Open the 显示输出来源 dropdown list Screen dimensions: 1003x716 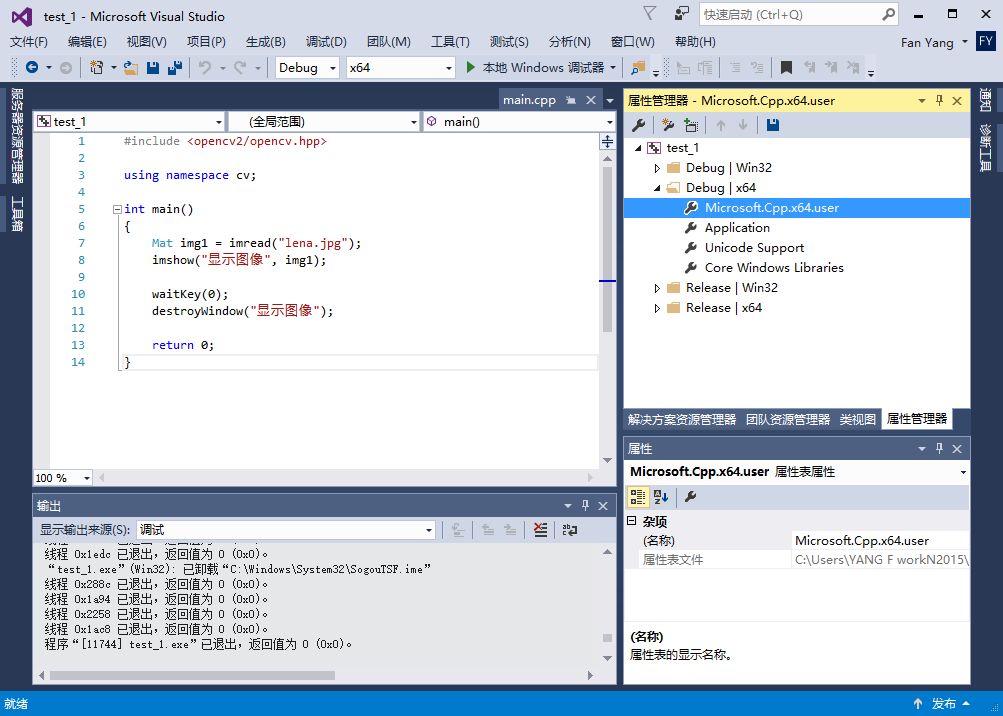click(x=429, y=530)
